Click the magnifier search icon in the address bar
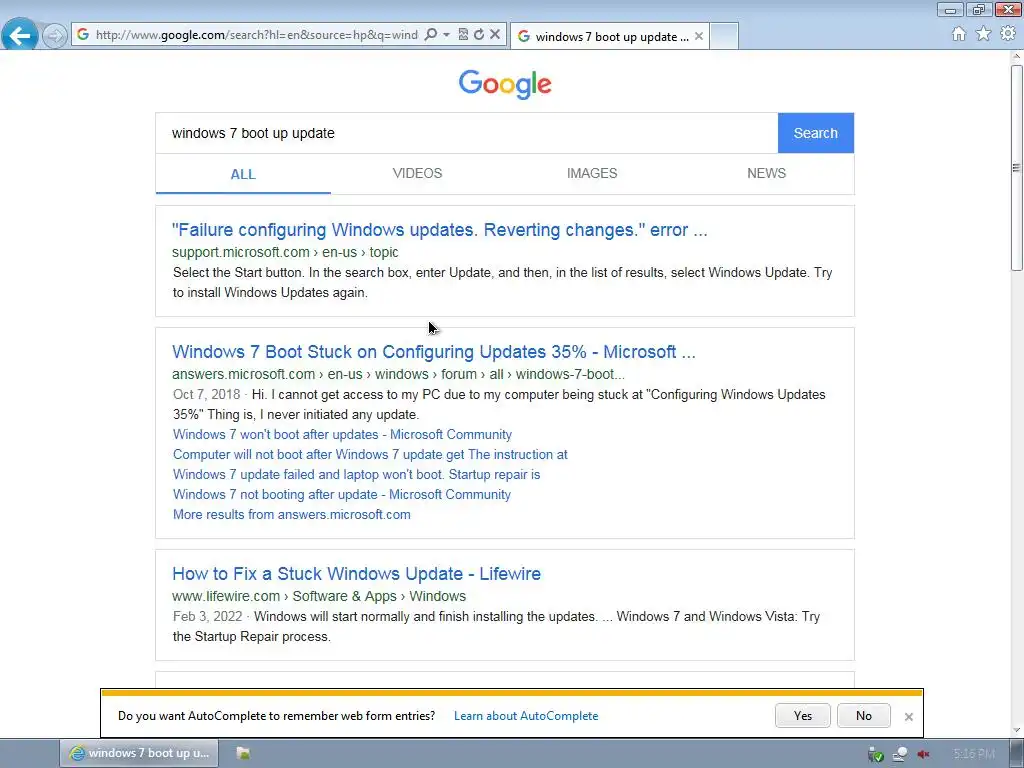Image resolution: width=1024 pixels, height=768 pixels. click(x=430, y=35)
